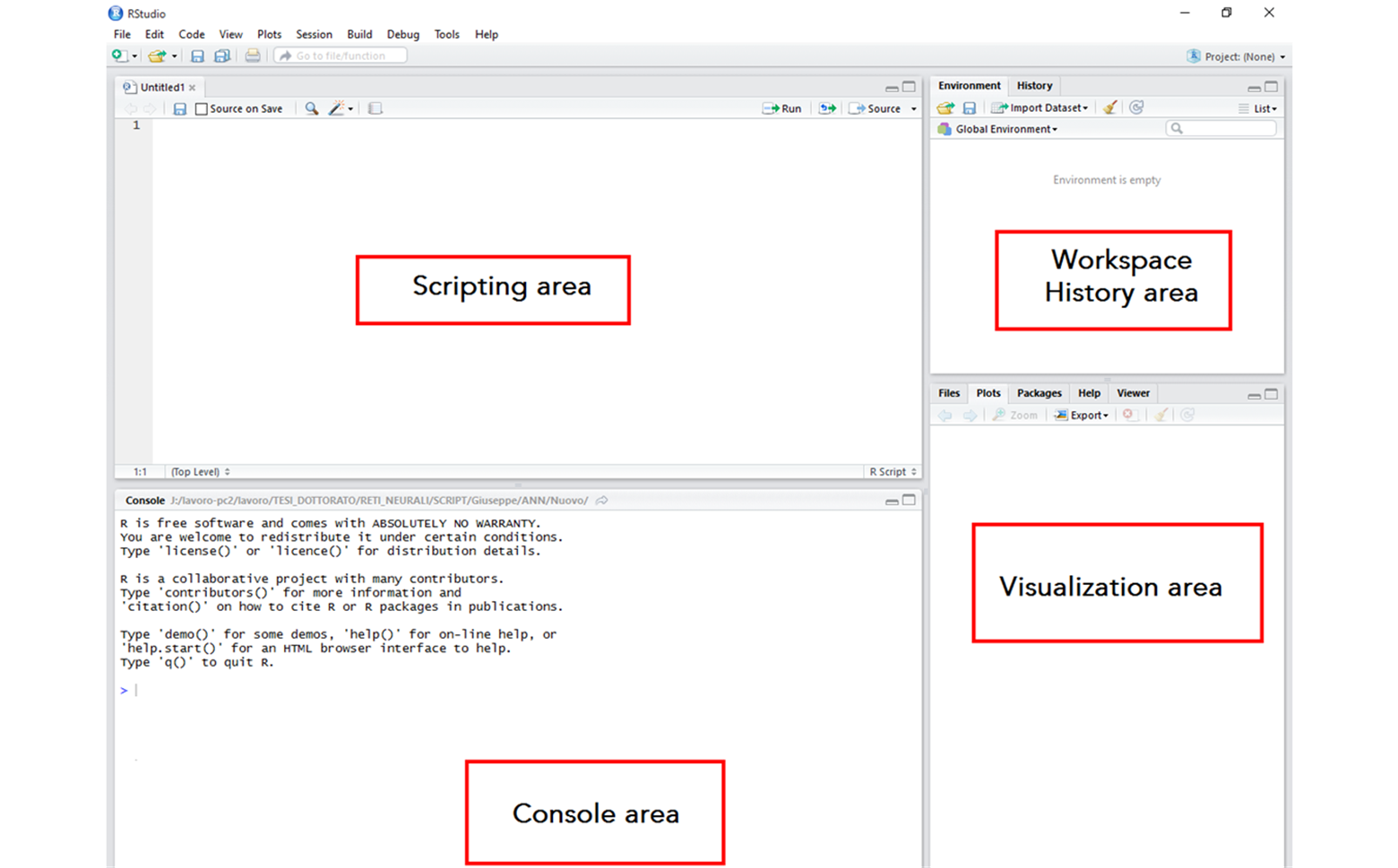Click the Save workspace disk icon
Image resolution: width=1398 pixels, height=868 pixels.
coord(969,107)
